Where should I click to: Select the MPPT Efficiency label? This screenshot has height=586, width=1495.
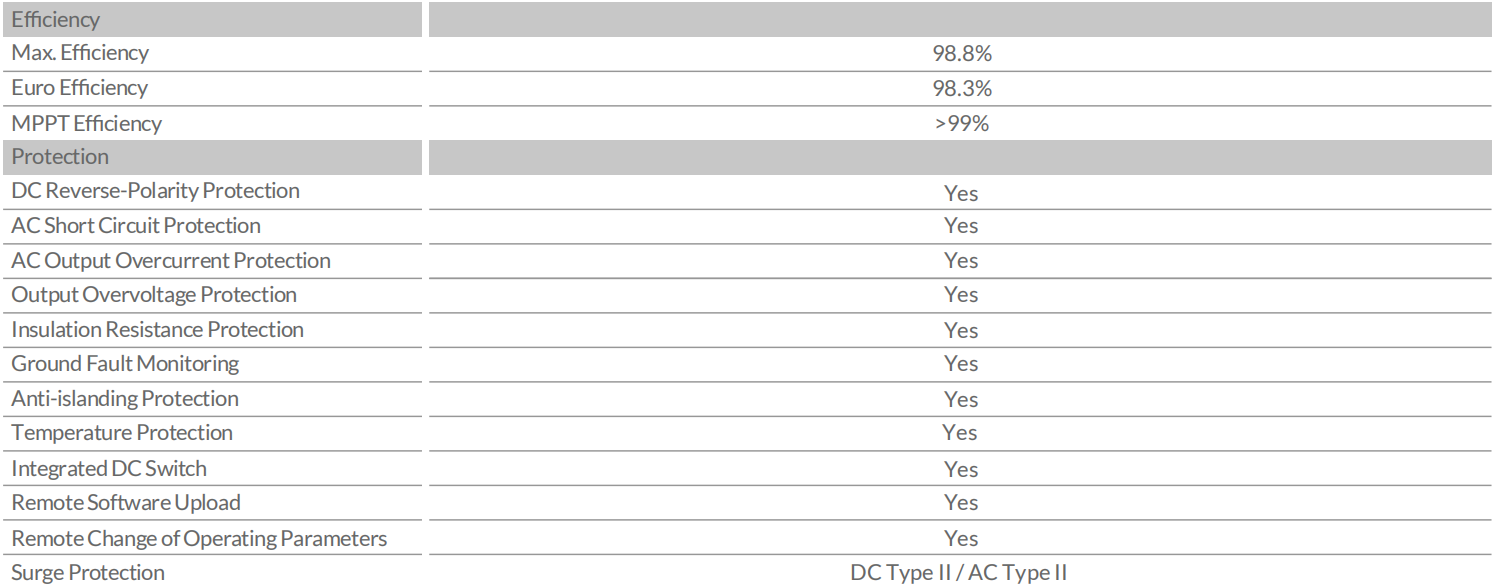pos(86,123)
